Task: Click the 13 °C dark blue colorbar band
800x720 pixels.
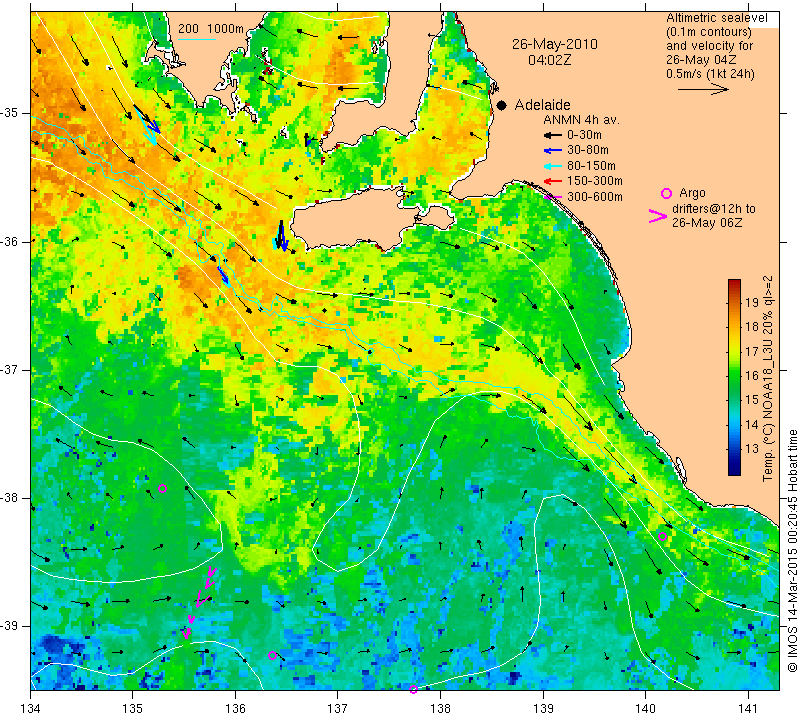Action: tap(734, 449)
